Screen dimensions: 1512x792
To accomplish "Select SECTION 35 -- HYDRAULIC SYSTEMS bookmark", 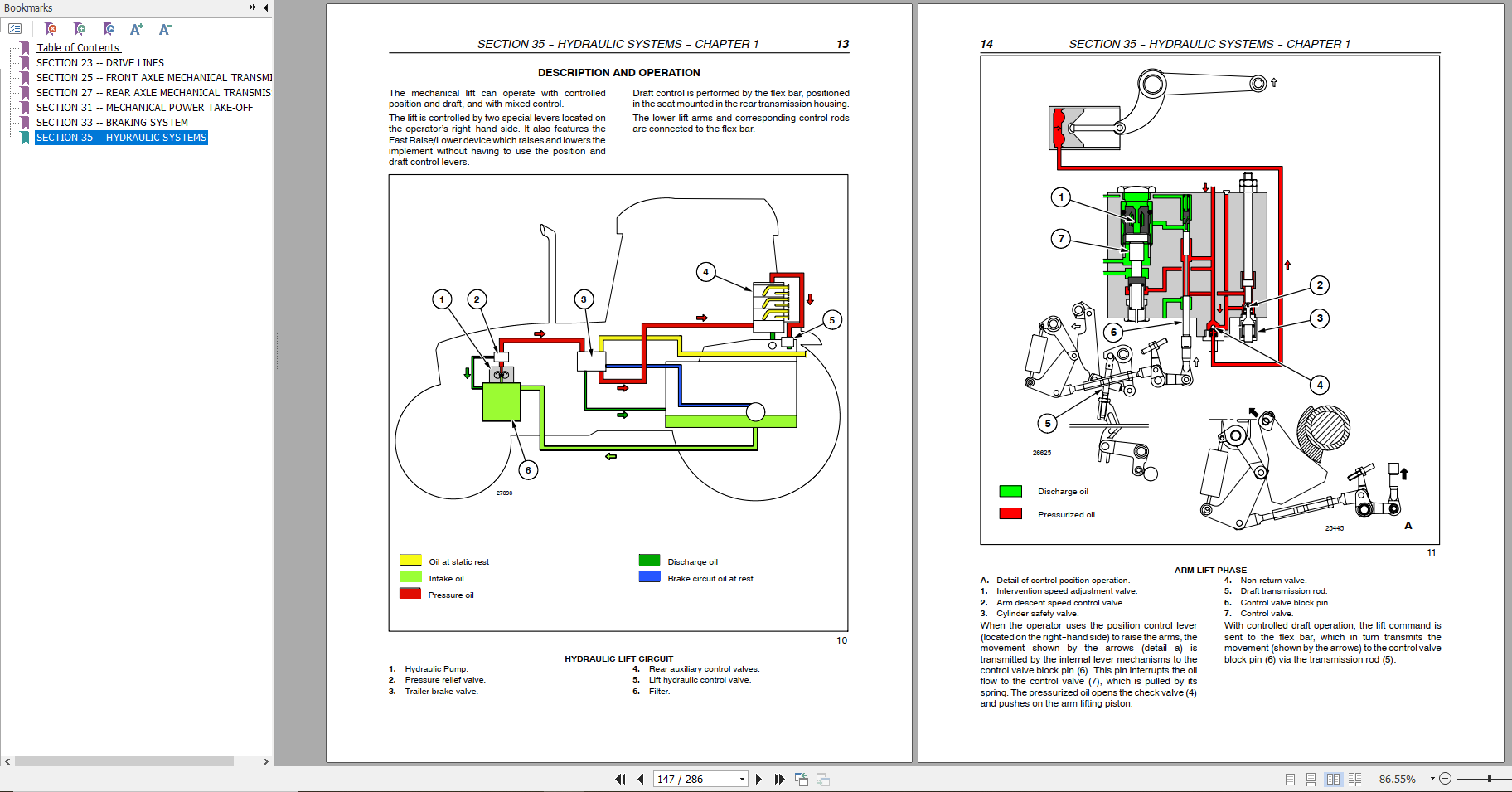I will [121, 138].
